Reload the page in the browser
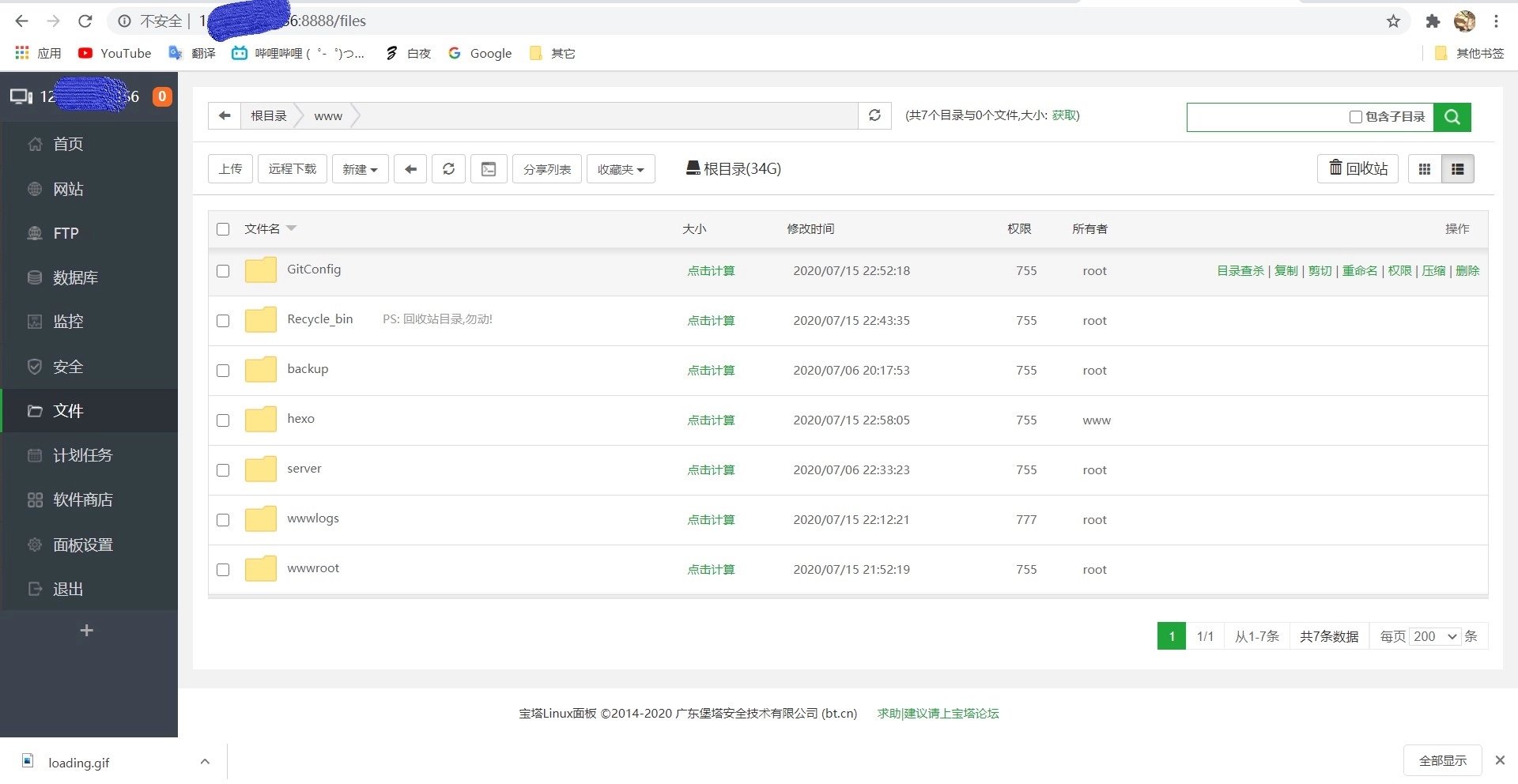Viewport: 1518px width, 784px height. pos(85,21)
